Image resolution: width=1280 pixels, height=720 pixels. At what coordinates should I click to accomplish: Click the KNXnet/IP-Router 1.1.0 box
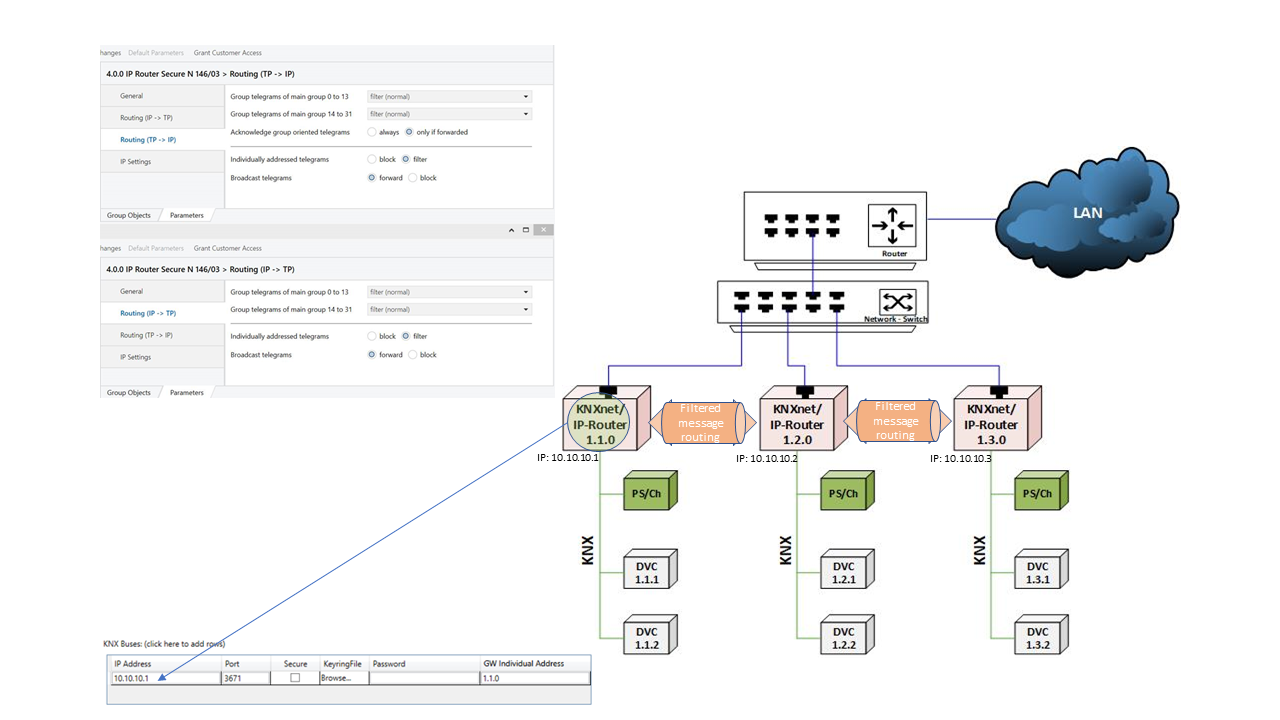pyautogui.click(x=603, y=421)
